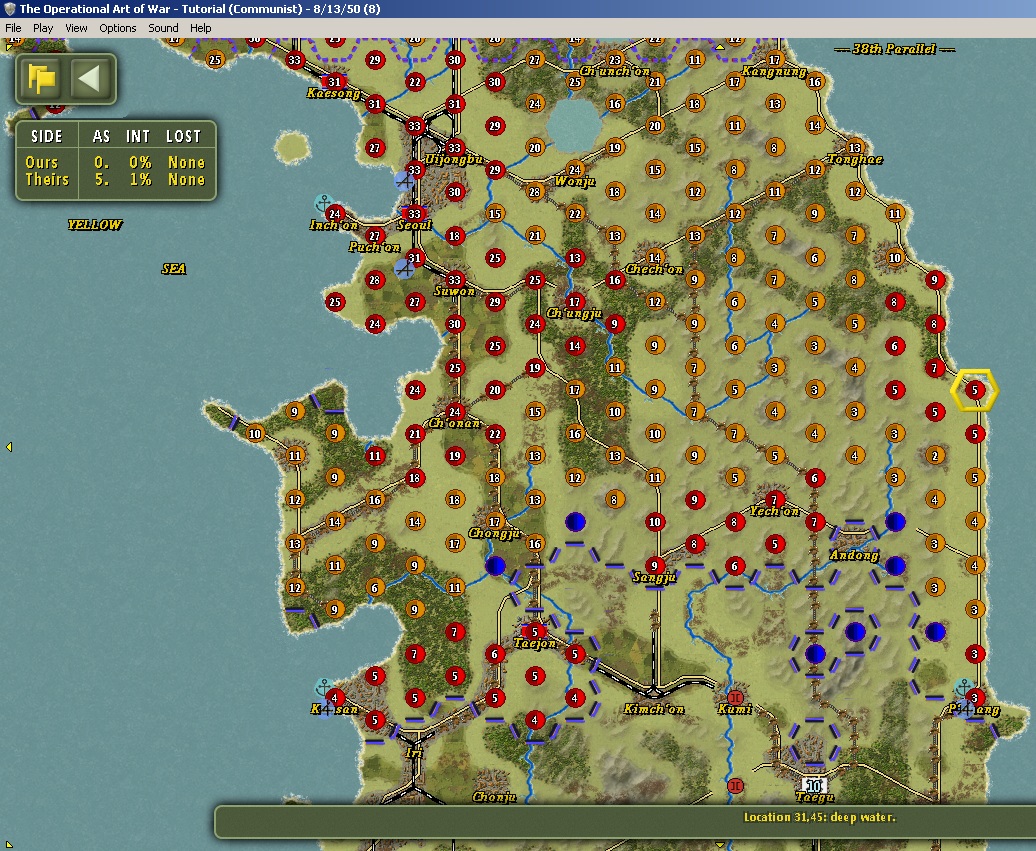
Task: Click the 'Location 31,45: deep water.' status text
Action: (x=819, y=817)
